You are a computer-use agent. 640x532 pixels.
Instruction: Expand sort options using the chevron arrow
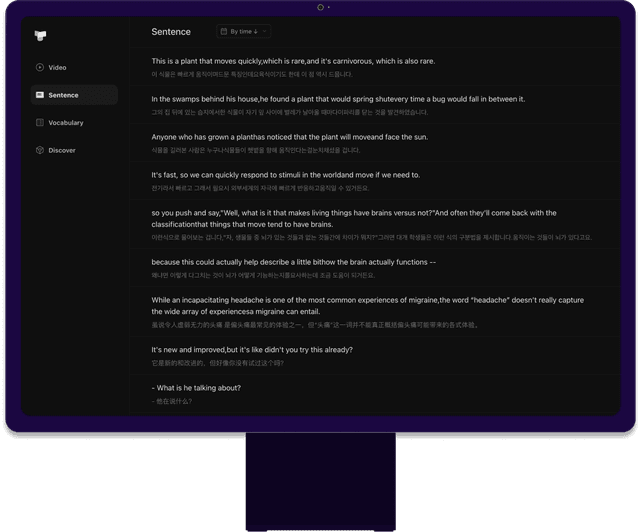tap(267, 32)
